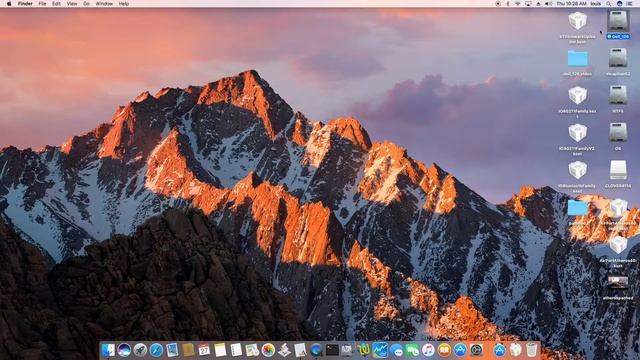Select the NTFS drive icon on desktop
The width and height of the screenshot is (640, 360).
[x=618, y=95]
